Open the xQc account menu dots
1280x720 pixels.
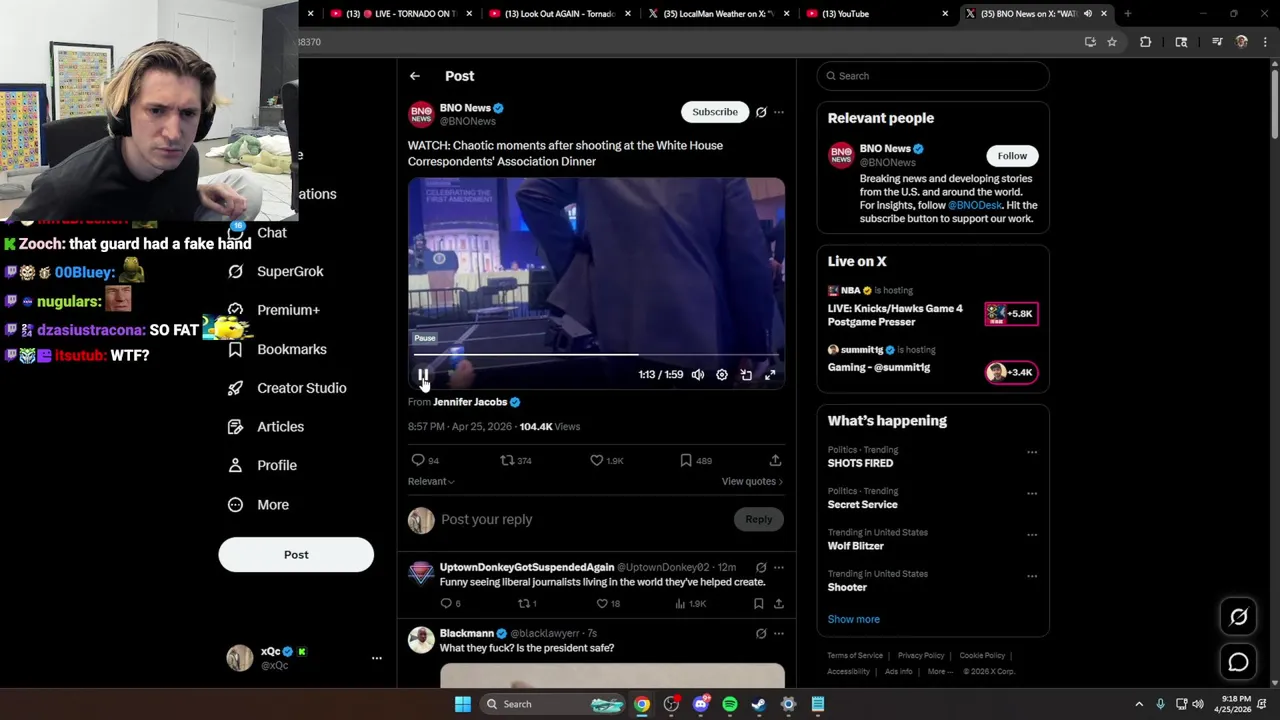[x=377, y=658]
